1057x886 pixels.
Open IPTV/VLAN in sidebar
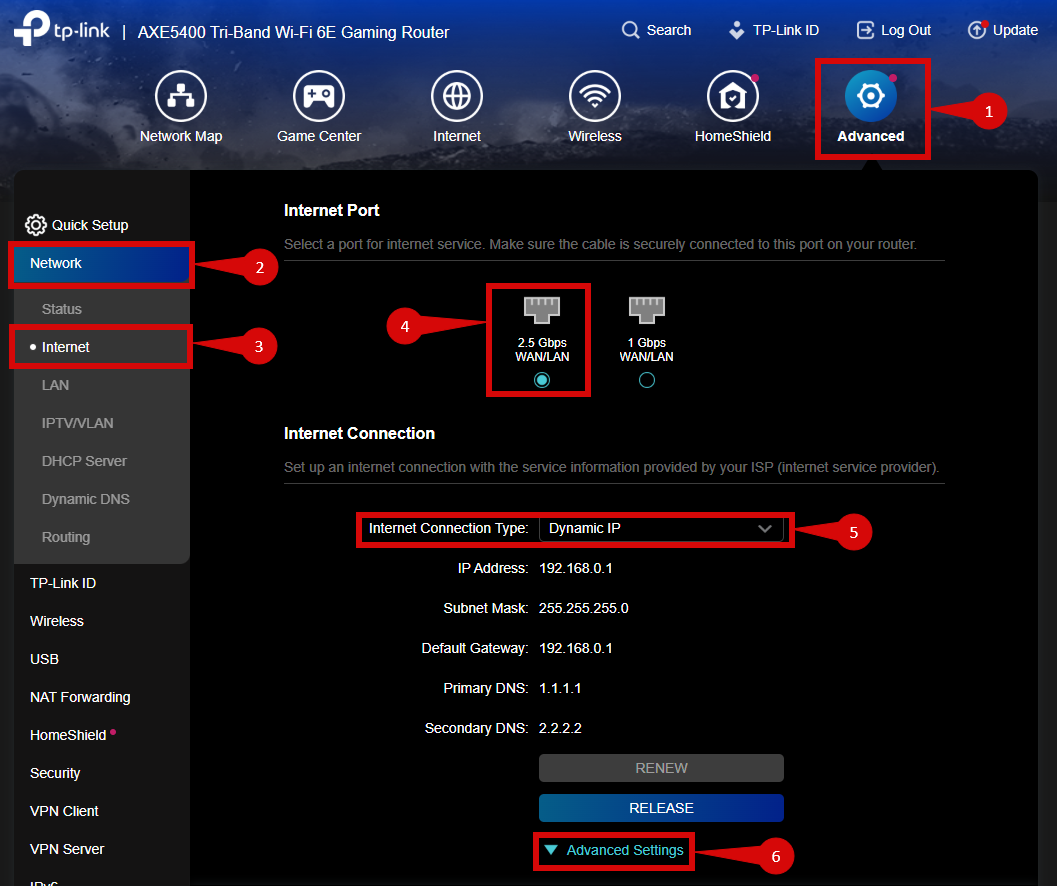click(78, 423)
